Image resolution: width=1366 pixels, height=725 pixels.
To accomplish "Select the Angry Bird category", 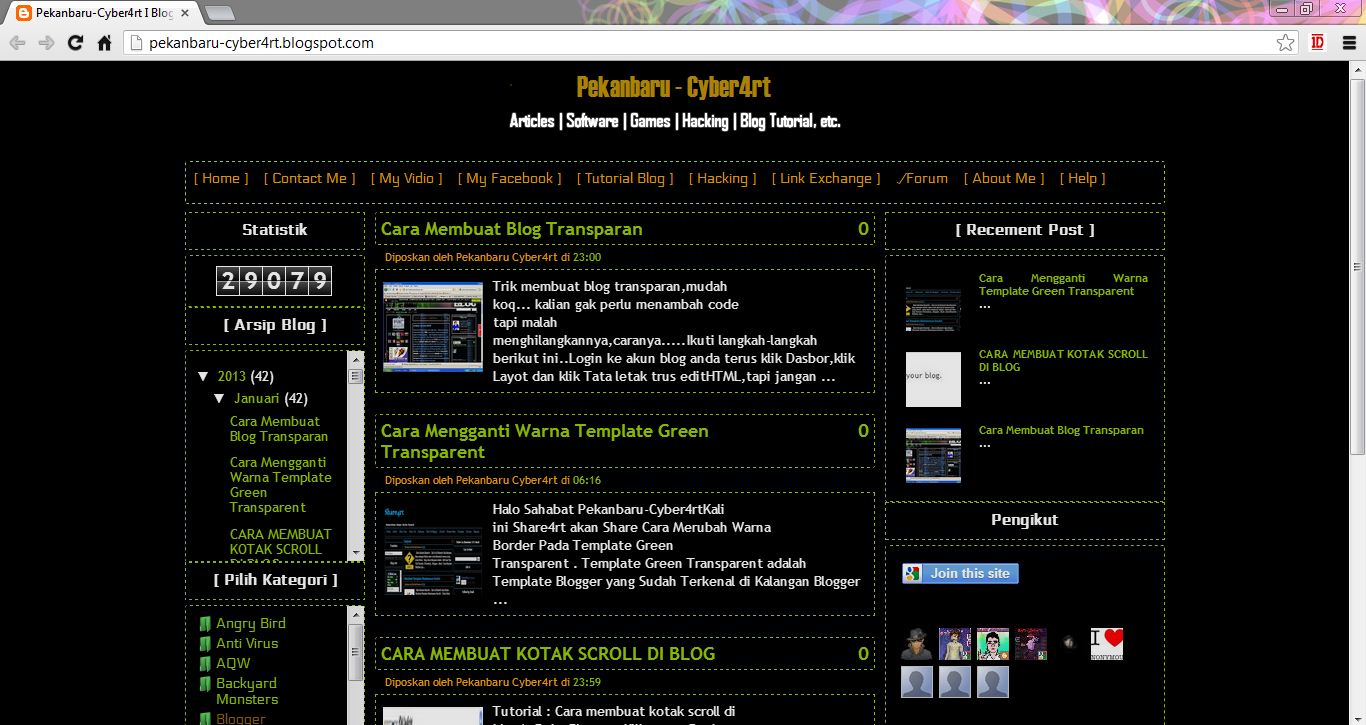I will pos(251,623).
